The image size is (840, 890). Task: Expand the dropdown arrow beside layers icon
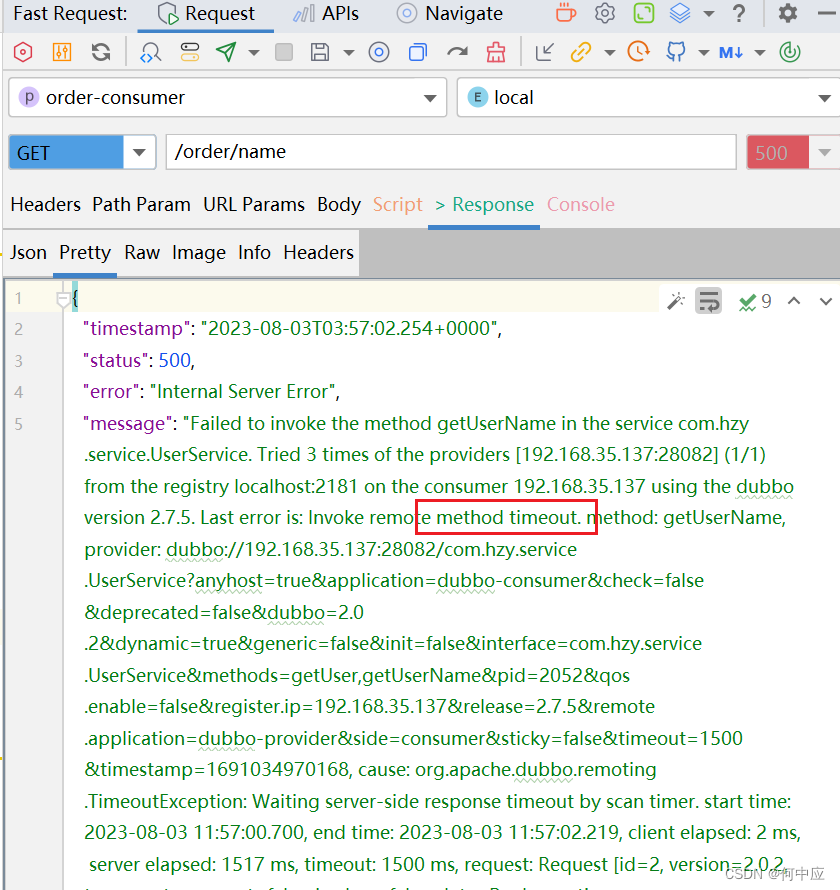pyautogui.click(x=709, y=14)
